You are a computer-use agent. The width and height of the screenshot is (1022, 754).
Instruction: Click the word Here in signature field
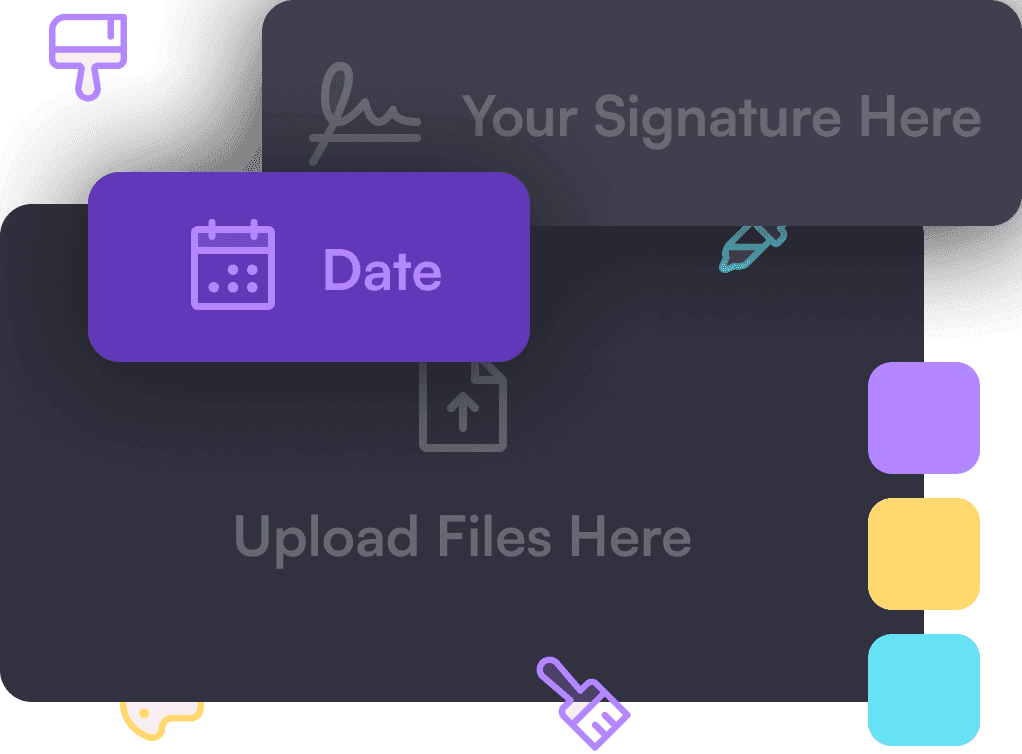pos(920,116)
